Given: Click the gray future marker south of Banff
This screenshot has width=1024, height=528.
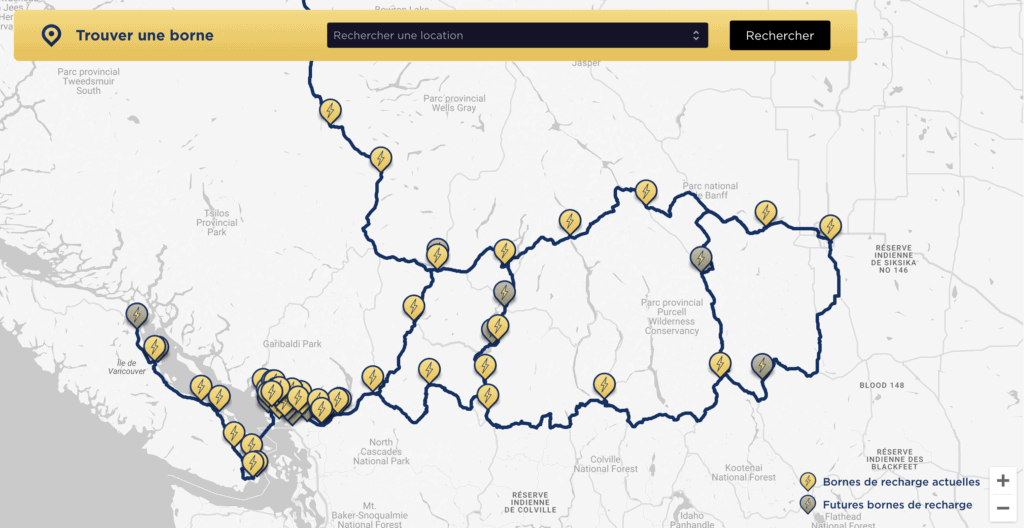Looking at the screenshot, I should tap(701, 259).
